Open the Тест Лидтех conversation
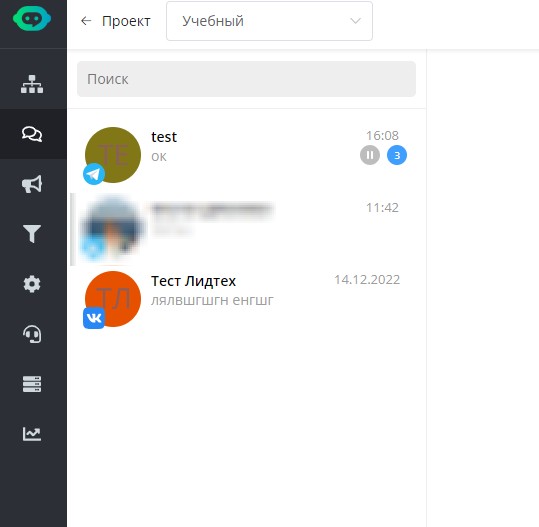539x527 pixels. [246, 298]
